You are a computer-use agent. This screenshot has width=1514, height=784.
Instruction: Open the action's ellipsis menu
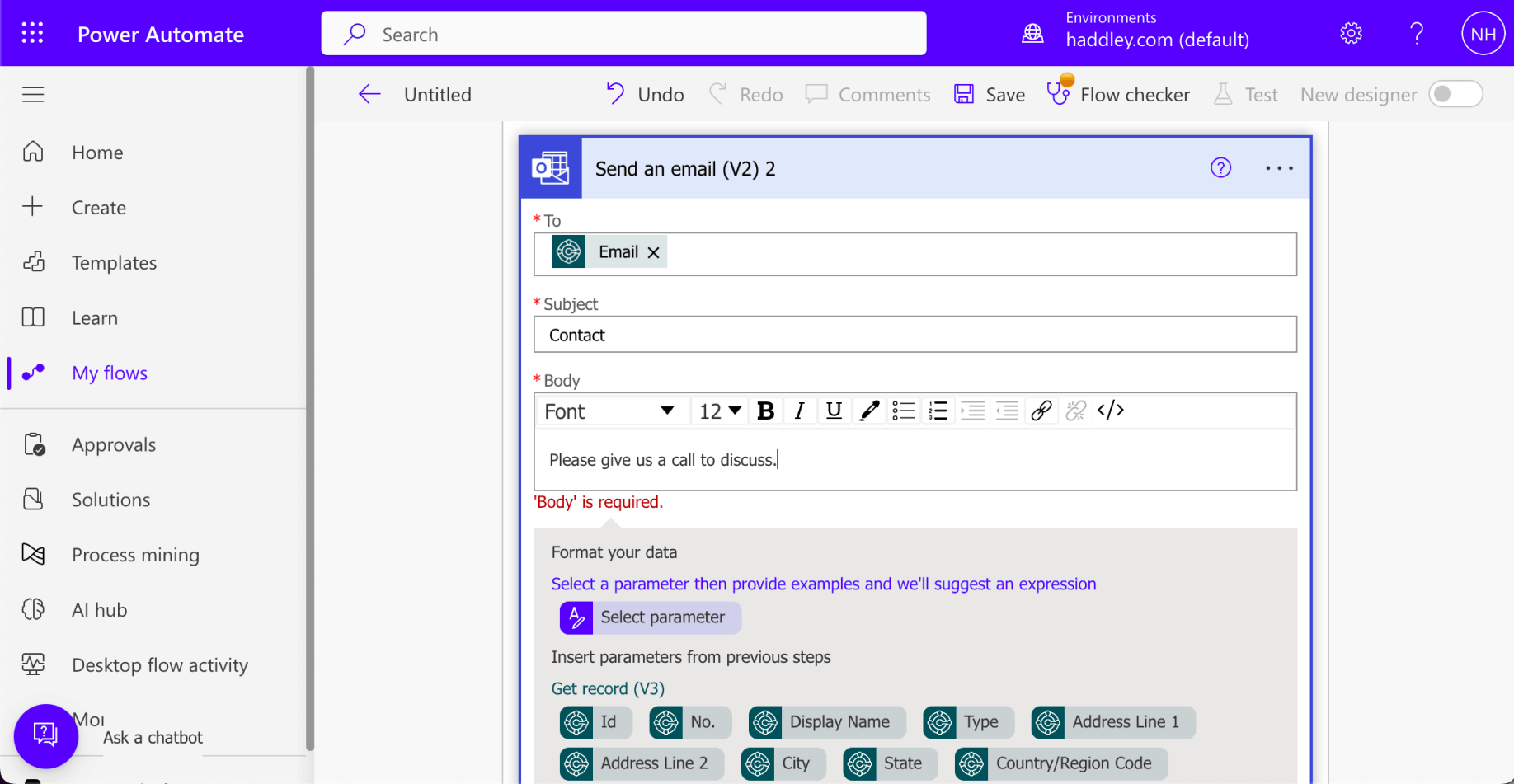click(1279, 168)
